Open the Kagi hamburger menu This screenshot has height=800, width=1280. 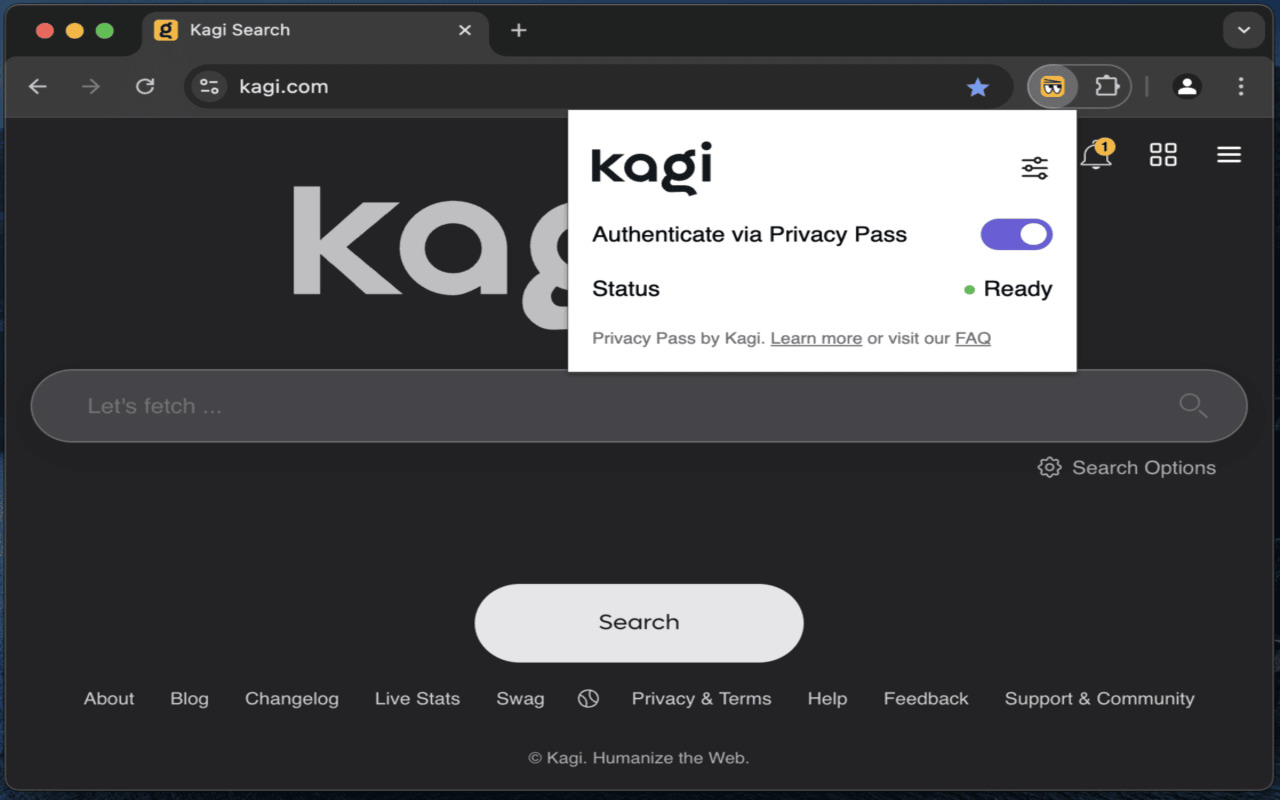pos(1228,154)
